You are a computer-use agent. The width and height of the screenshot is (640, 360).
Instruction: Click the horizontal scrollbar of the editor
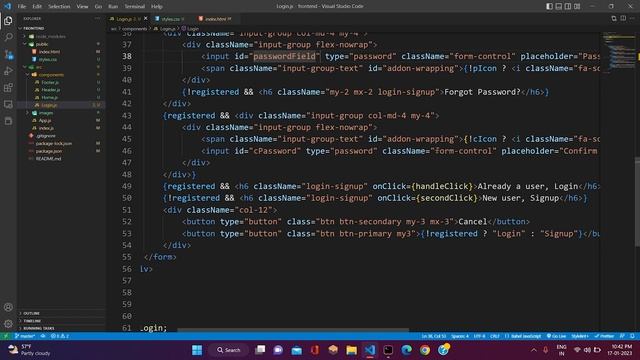click(x=293, y=330)
